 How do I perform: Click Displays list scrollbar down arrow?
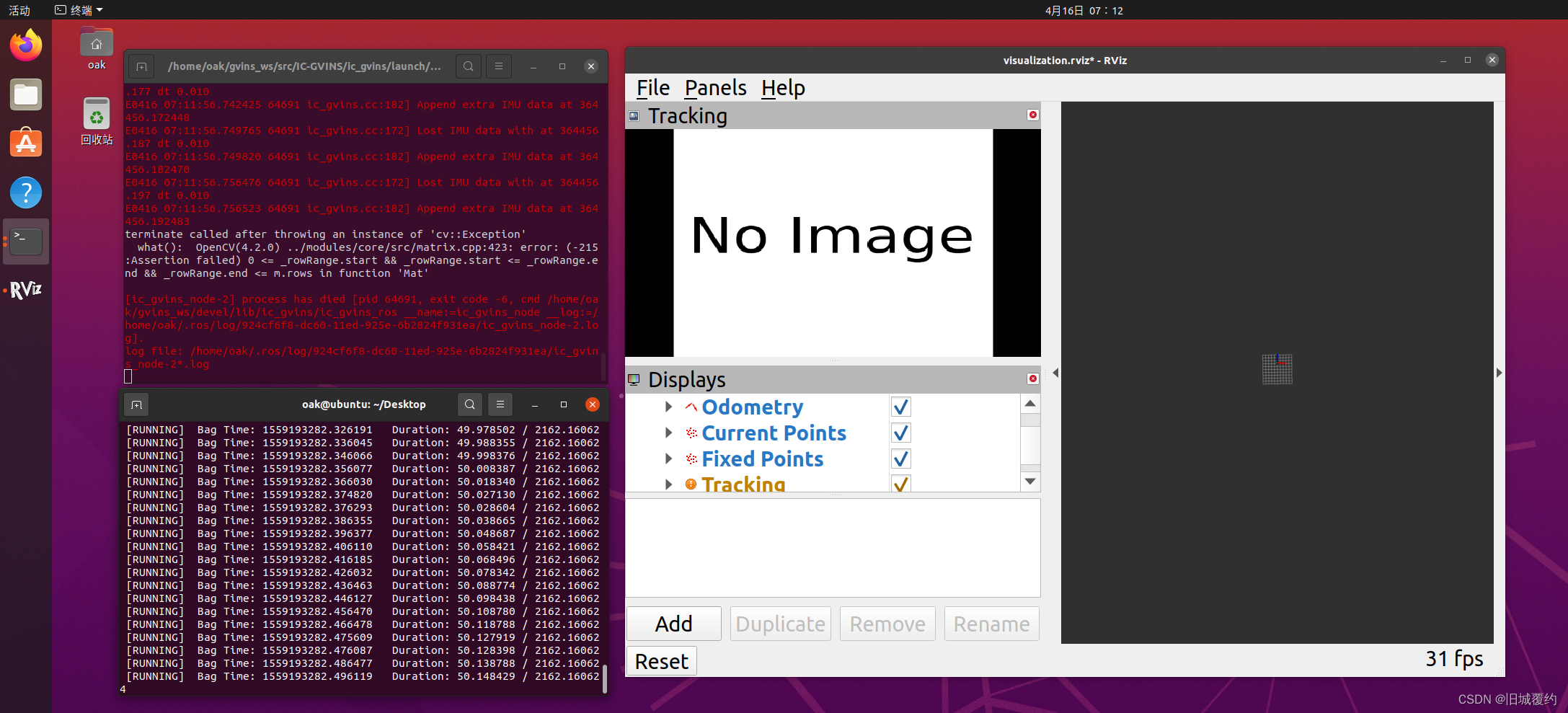1031,482
